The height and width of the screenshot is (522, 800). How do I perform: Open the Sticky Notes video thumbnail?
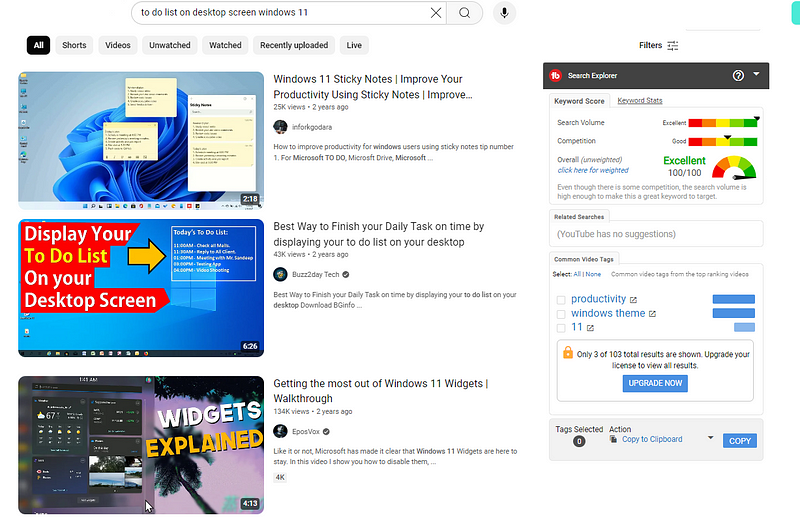[x=141, y=140]
